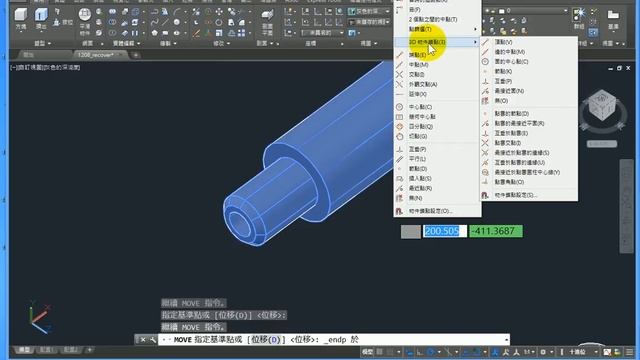Click the workspace switching gear icon
This screenshot has width=640, height=360.
point(543,352)
